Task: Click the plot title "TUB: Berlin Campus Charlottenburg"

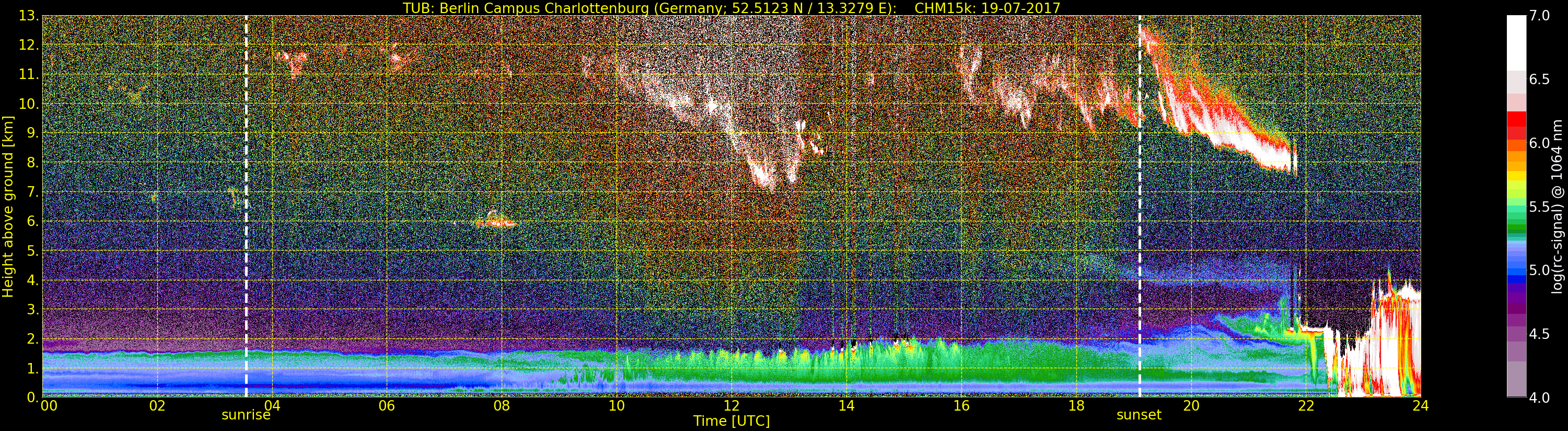Action: coord(525,8)
